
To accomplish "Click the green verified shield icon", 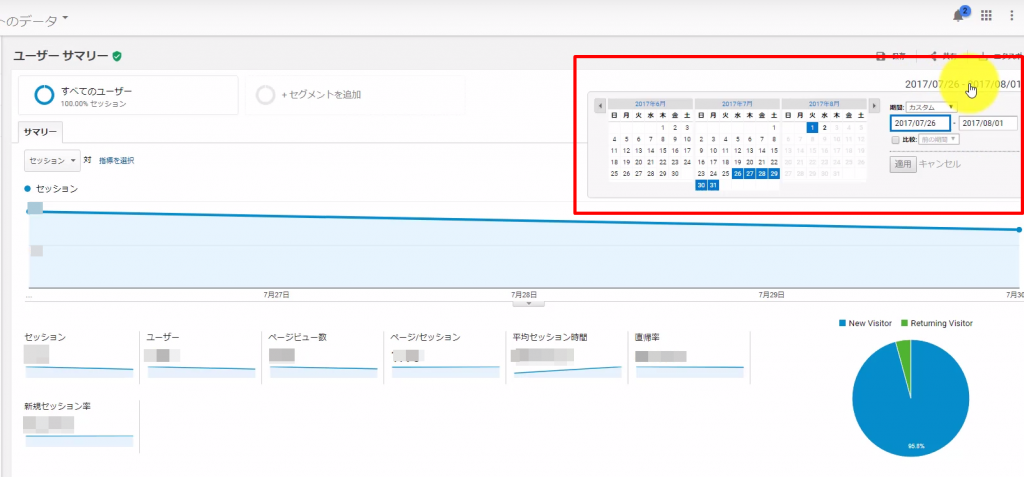I will click(x=117, y=56).
